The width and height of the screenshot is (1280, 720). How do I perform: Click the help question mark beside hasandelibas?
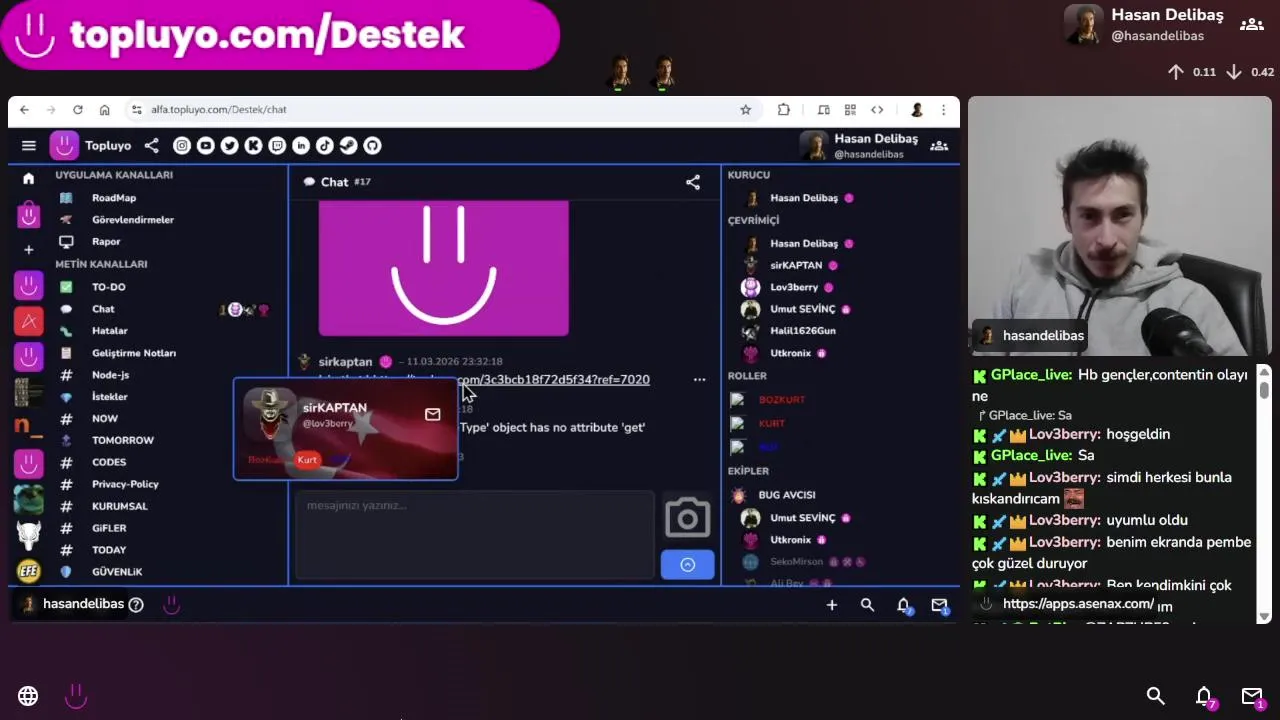coord(136,604)
